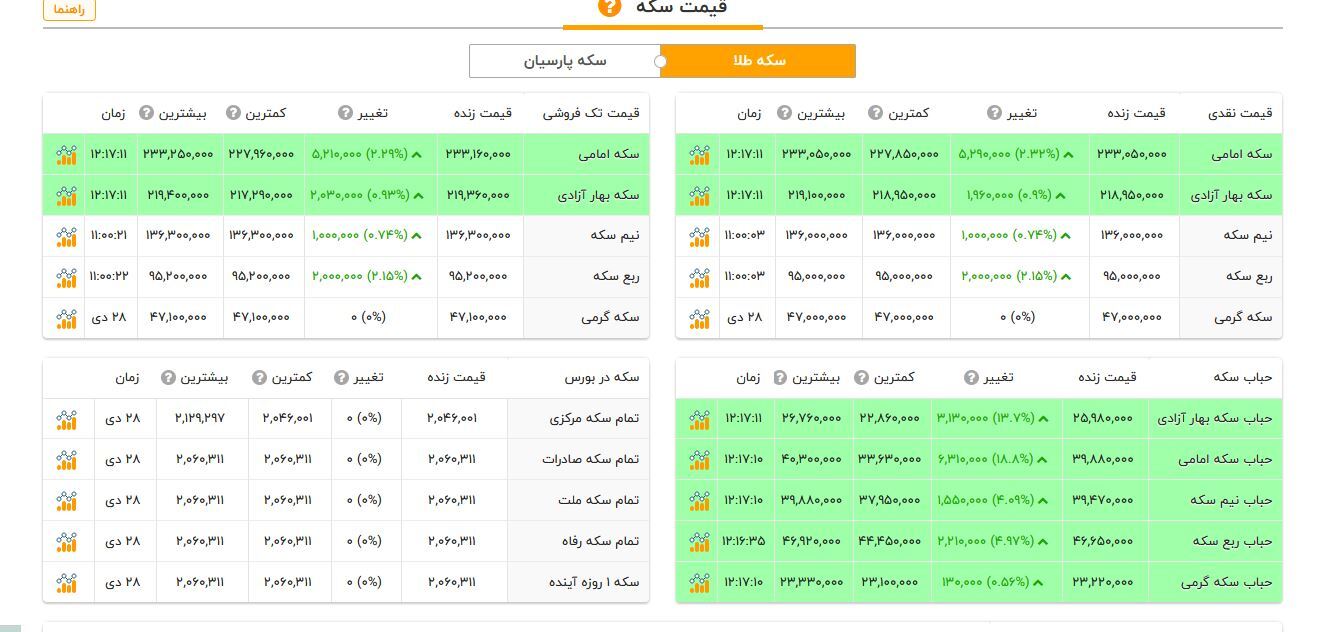Flip the coin category toggle switch
The height and width of the screenshot is (632, 1327).
pyautogui.click(x=661, y=61)
